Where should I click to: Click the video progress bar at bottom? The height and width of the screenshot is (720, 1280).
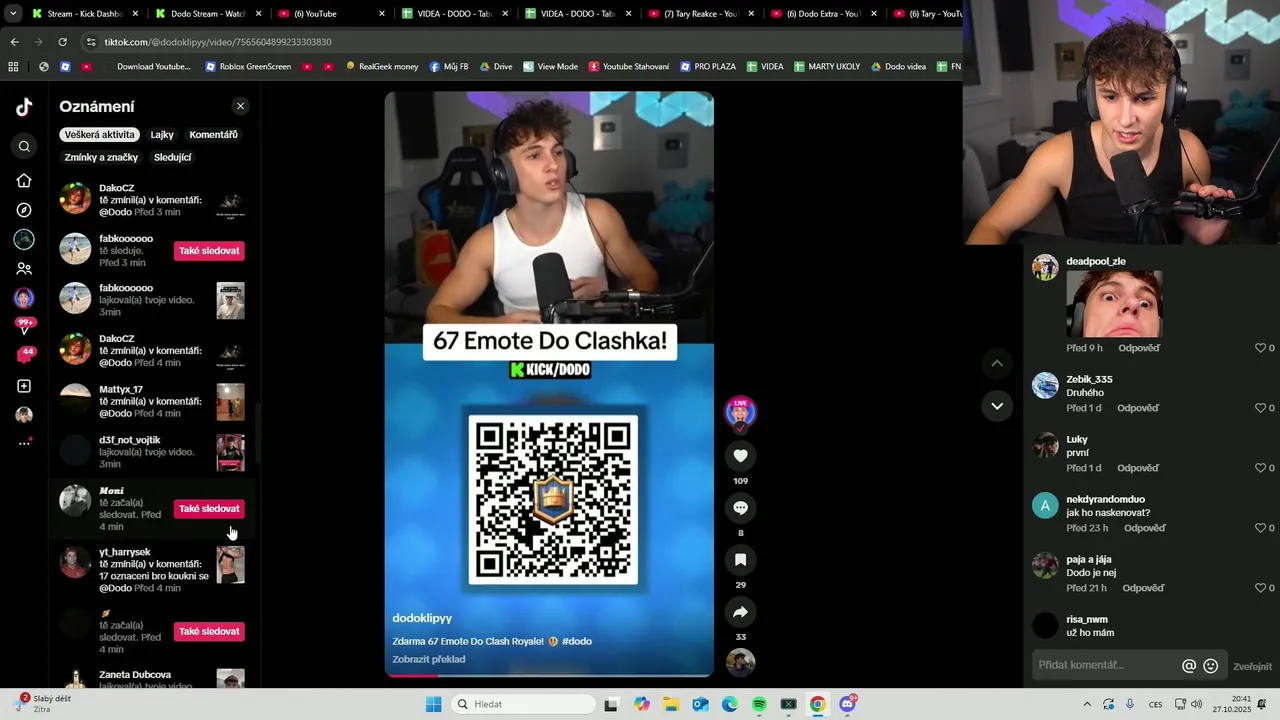pos(549,675)
